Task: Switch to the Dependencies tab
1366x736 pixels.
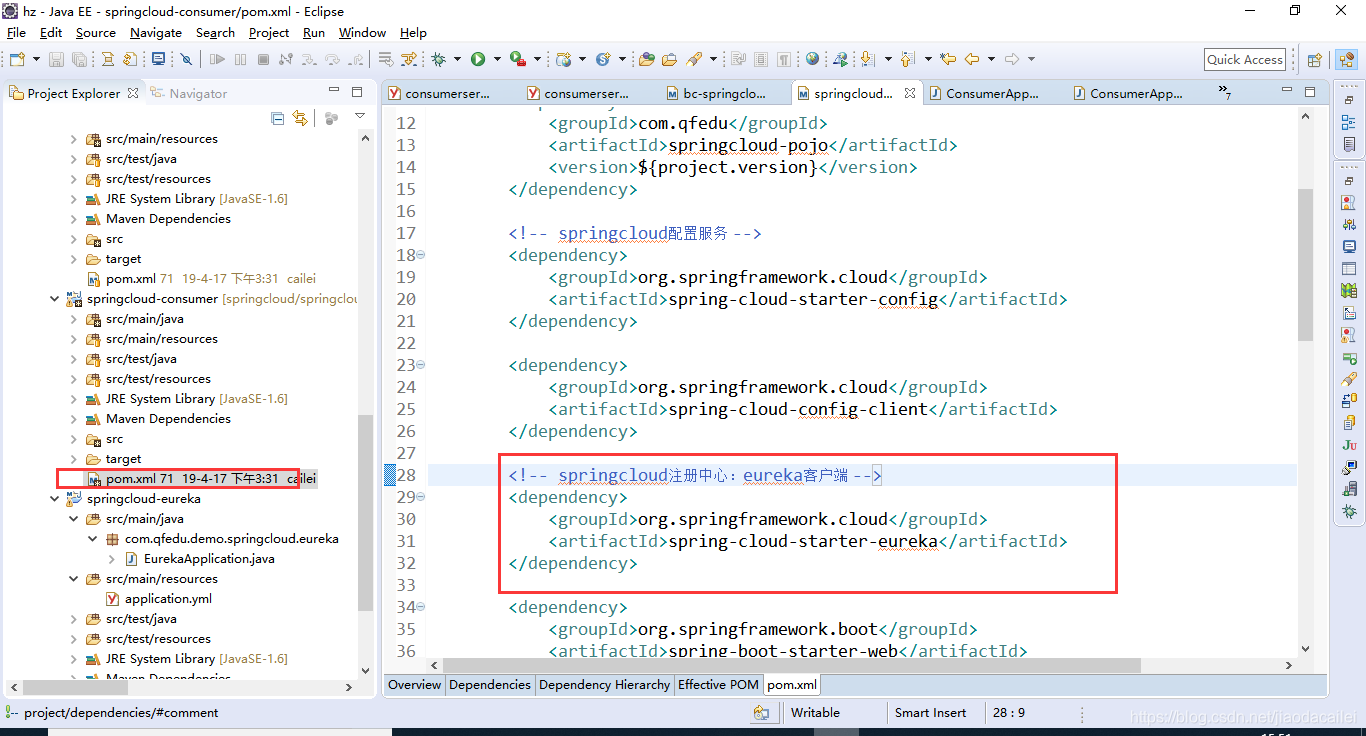Action: click(x=490, y=685)
